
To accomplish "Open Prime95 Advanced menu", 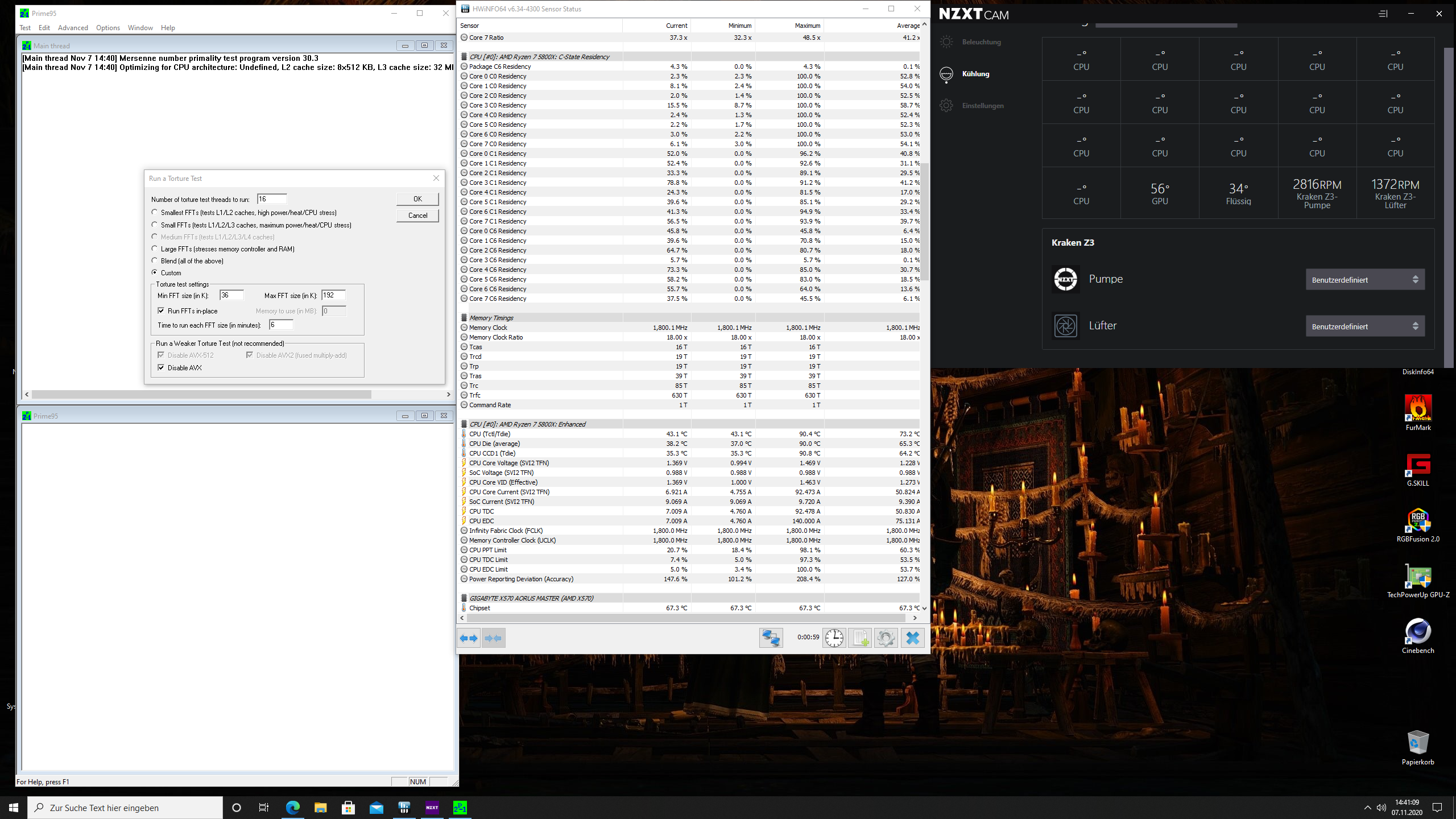I will click(x=73, y=27).
